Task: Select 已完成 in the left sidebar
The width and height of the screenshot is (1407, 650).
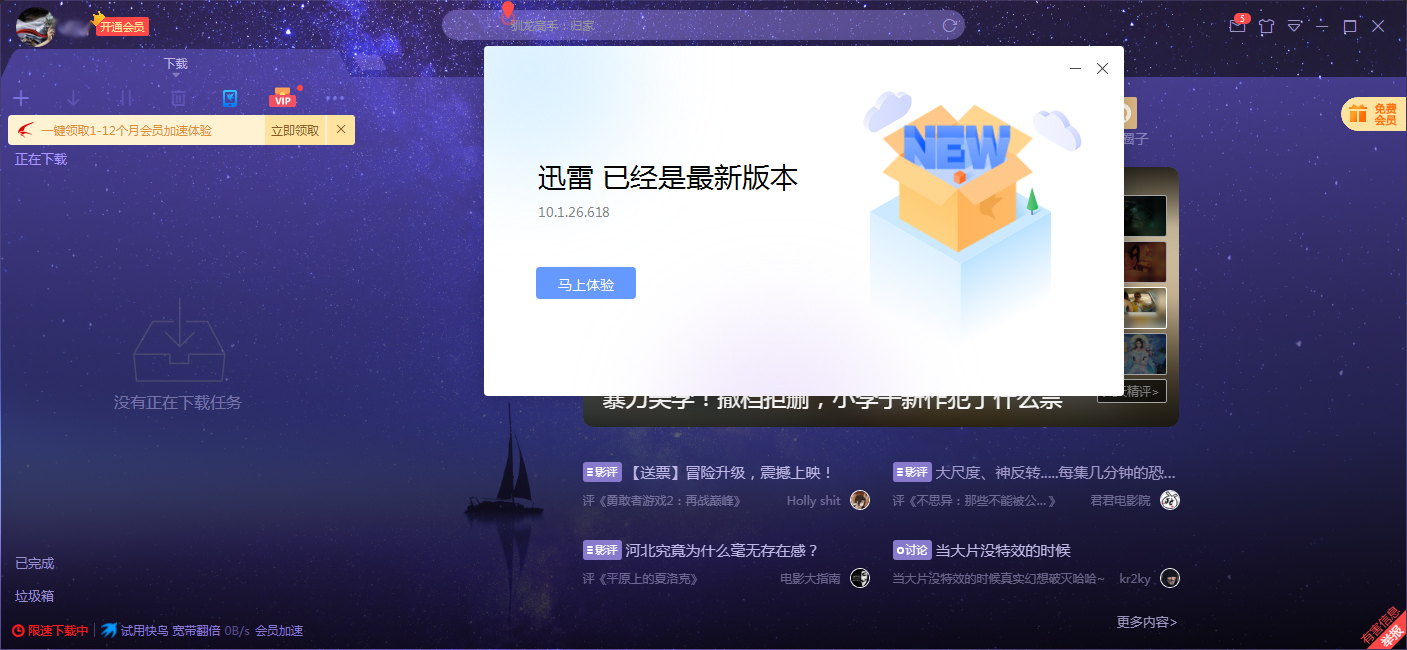Action: [x=33, y=563]
